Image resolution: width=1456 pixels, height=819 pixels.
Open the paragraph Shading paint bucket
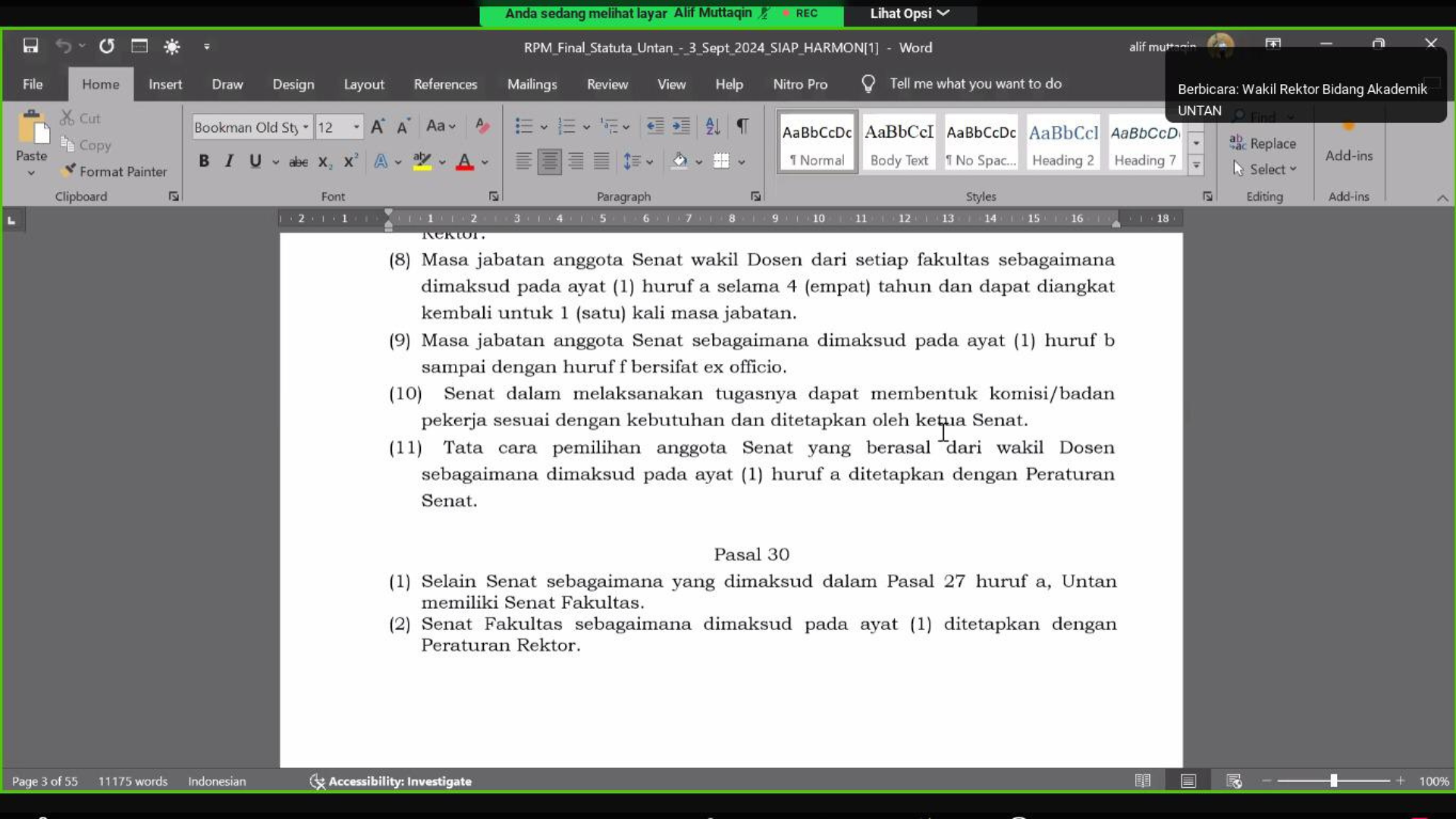679,162
